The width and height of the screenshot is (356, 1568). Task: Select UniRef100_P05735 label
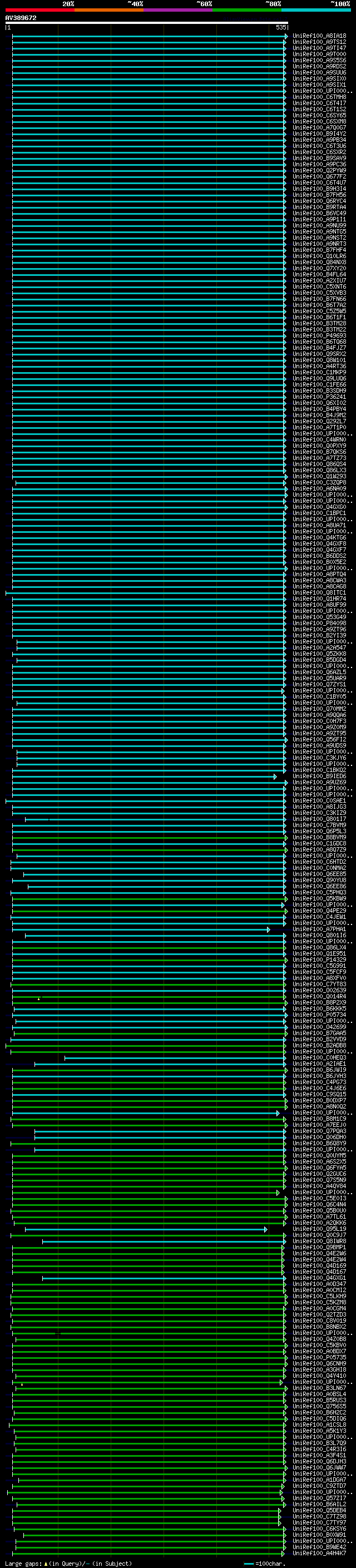(x=319, y=1358)
